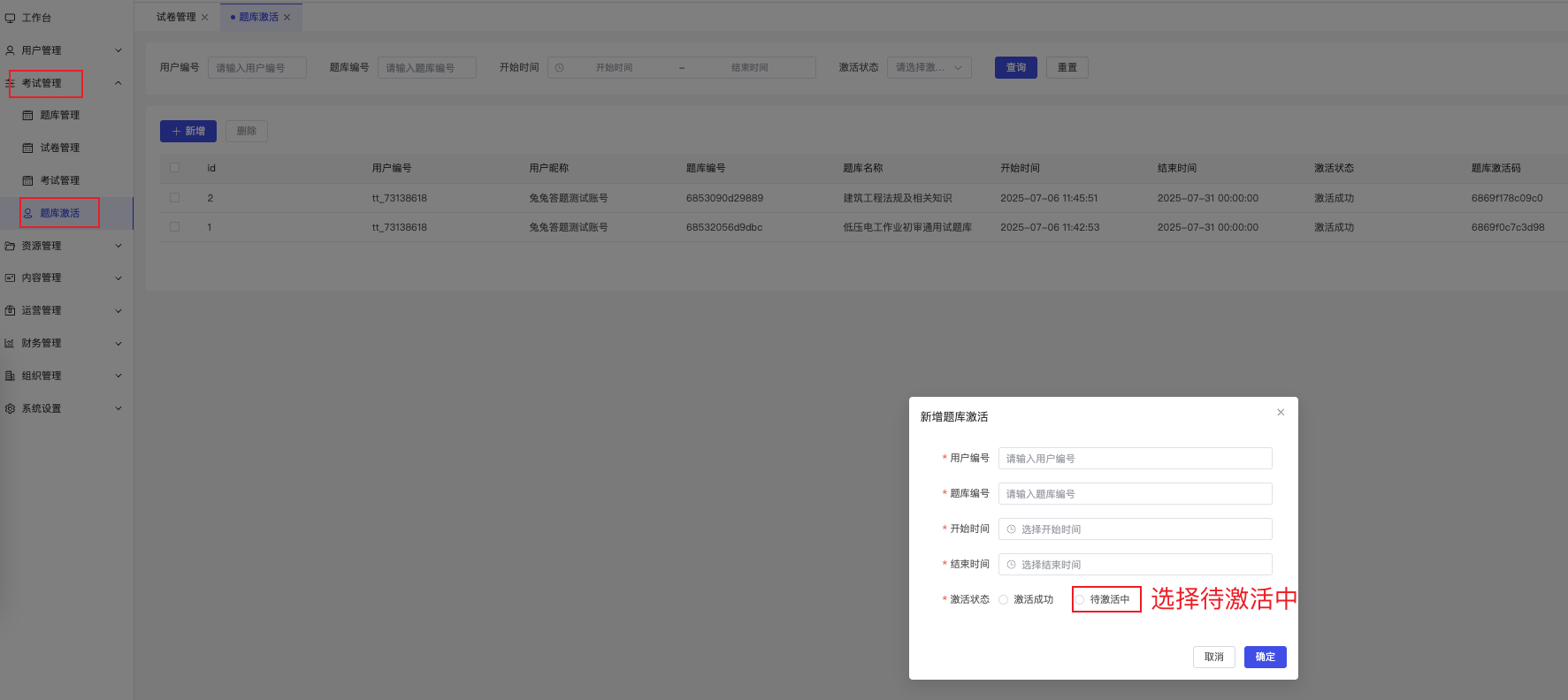Click start time 2025-07-06 11:45:51
The height and width of the screenshot is (700, 1568).
[x=1049, y=199]
